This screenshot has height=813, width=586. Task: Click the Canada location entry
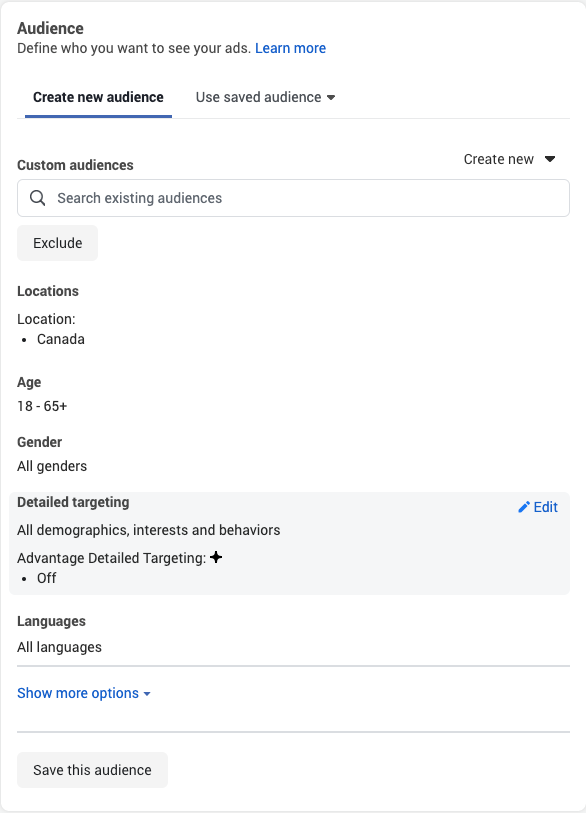click(x=61, y=339)
